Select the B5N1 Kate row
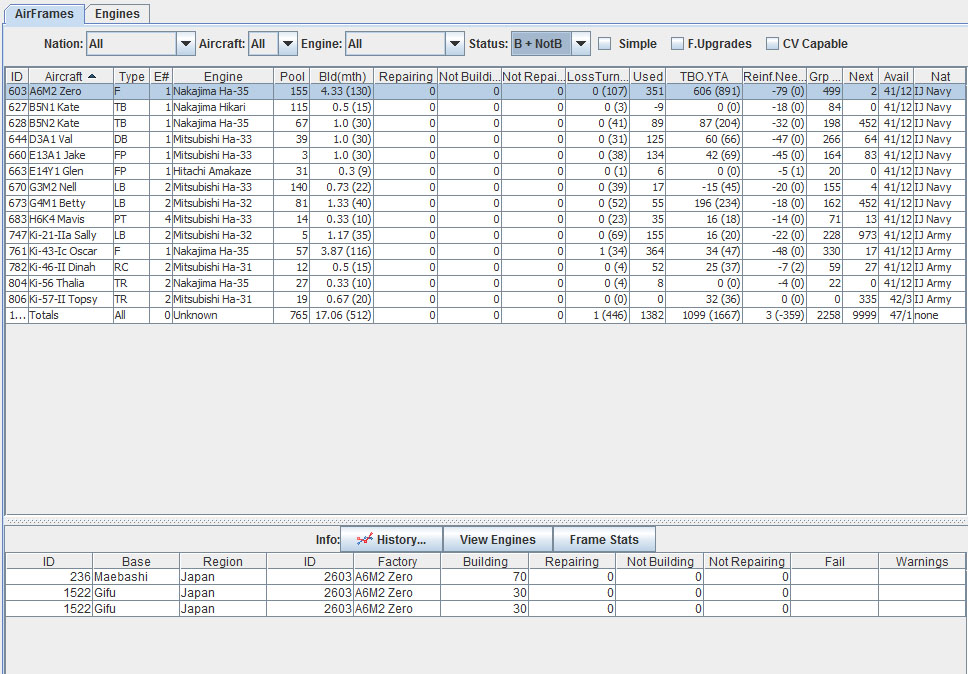968x674 pixels. (486, 107)
